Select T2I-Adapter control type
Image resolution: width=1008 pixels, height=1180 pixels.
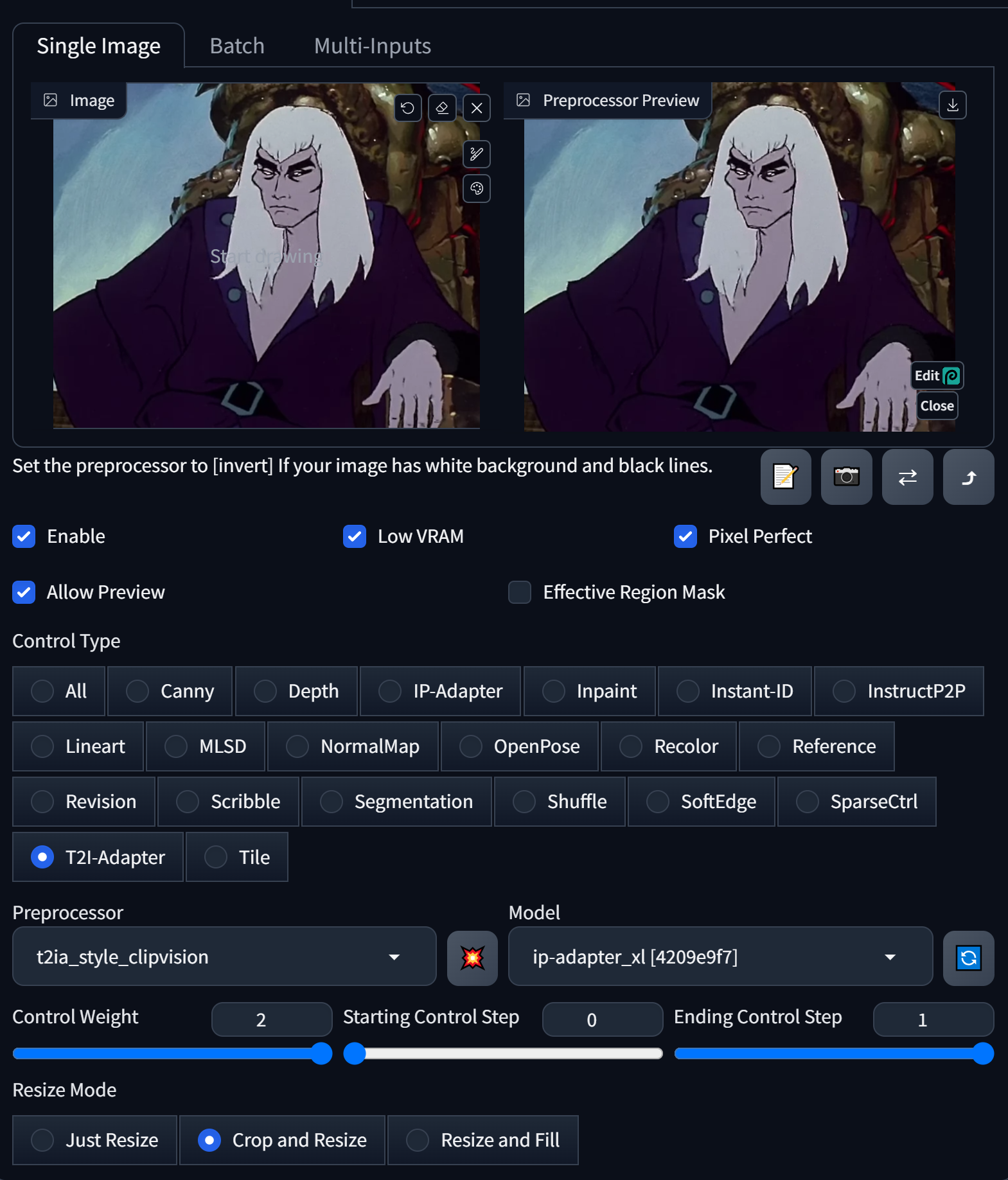click(98, 858)
